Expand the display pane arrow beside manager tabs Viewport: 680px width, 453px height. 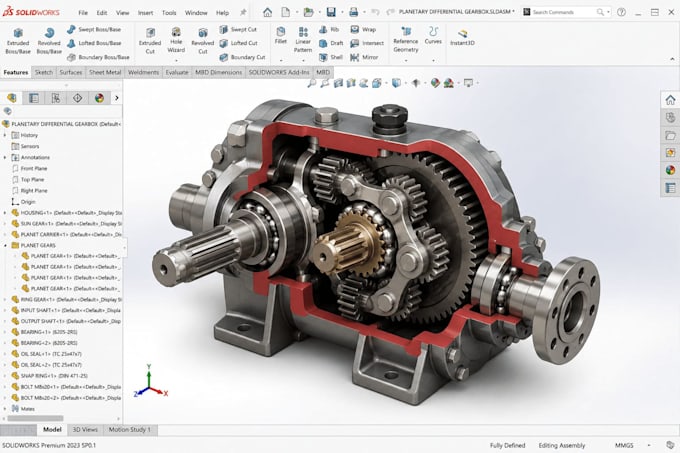point(117,98)
